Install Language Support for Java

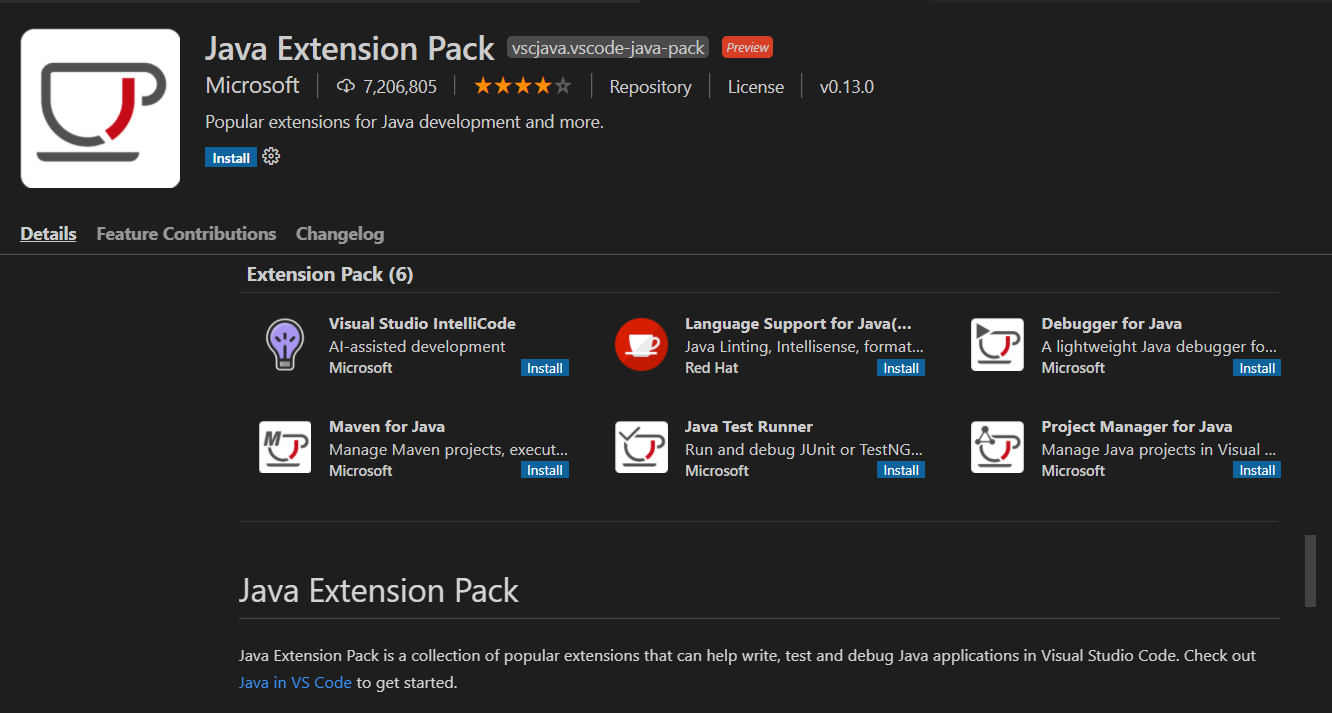tap(901, 368)
